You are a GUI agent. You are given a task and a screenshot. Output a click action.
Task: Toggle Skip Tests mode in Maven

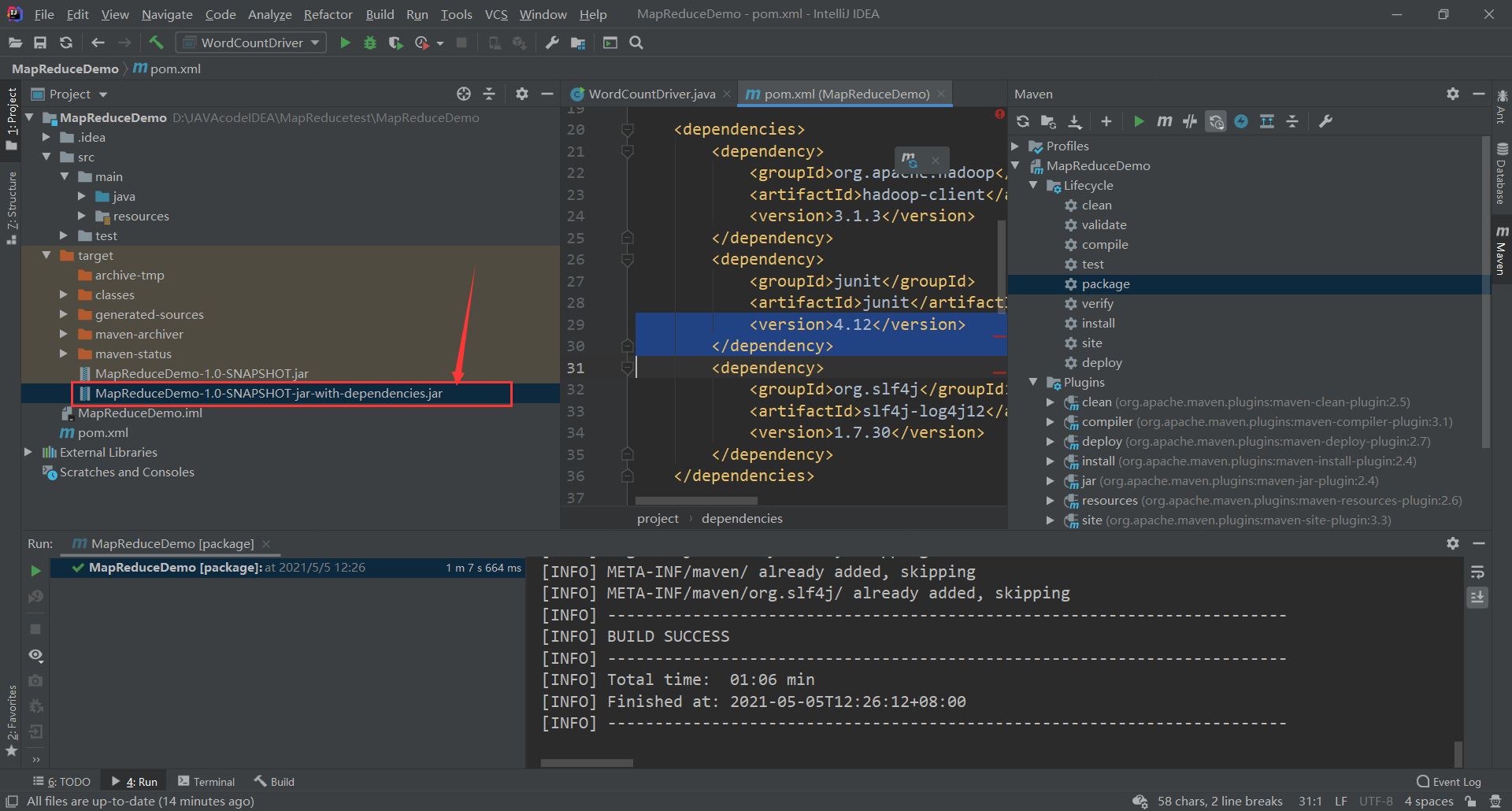[1241, 121]
